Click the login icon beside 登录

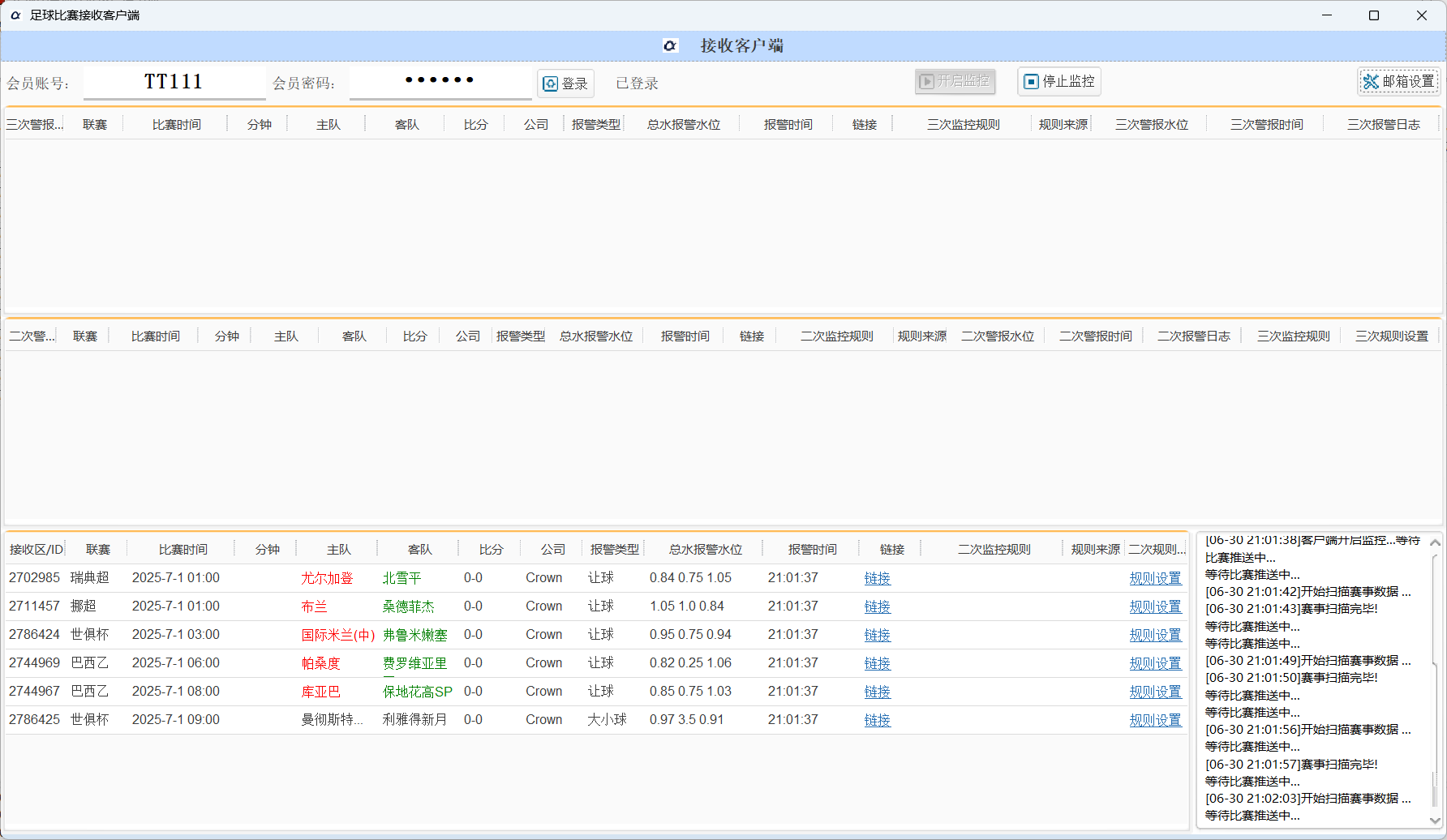pos(550,84)
